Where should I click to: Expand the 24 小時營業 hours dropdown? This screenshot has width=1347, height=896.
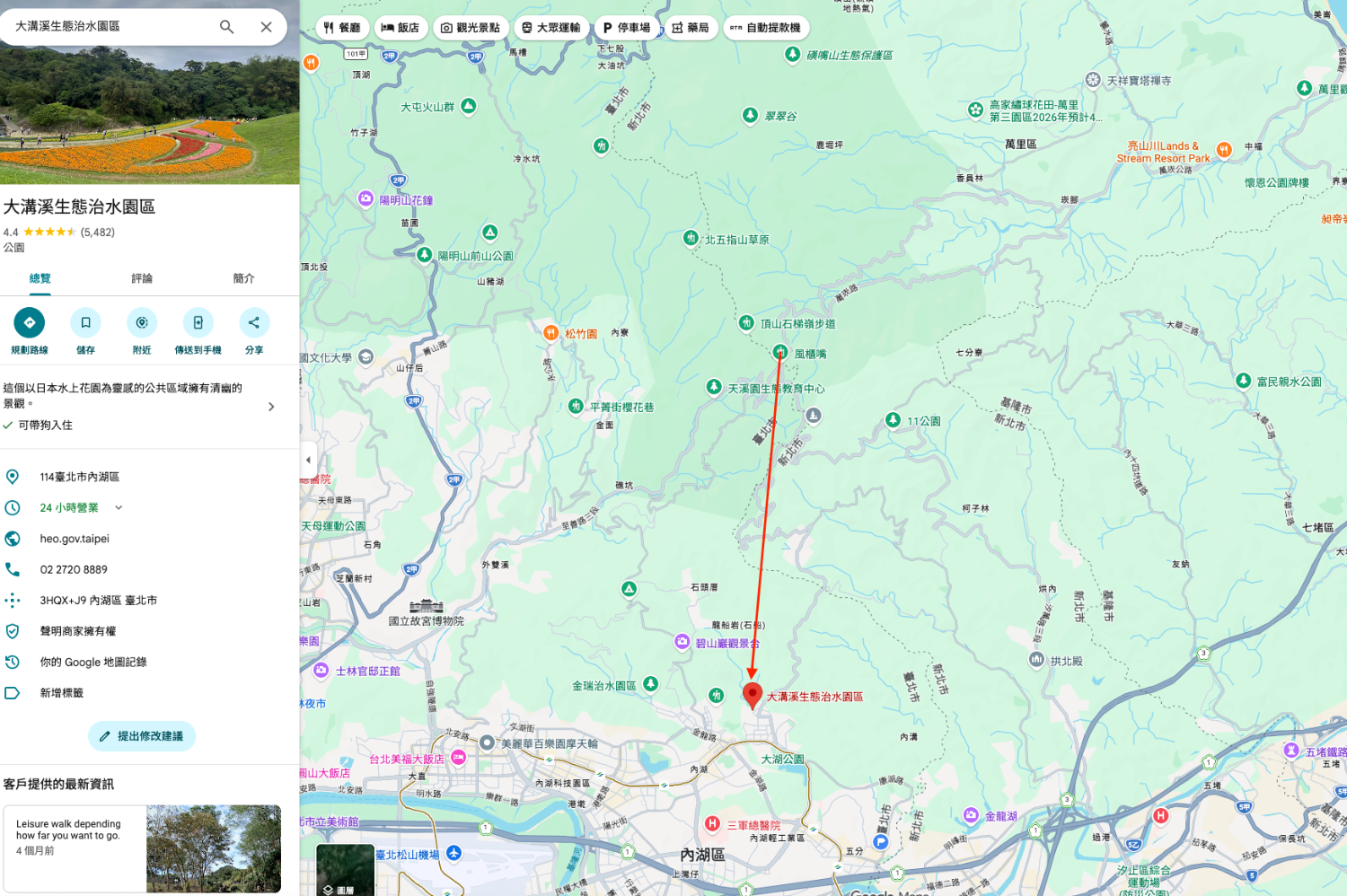tap(119, 507)
